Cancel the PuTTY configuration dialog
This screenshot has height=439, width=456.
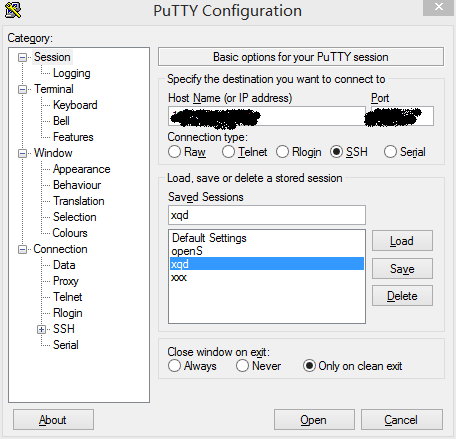402,420
